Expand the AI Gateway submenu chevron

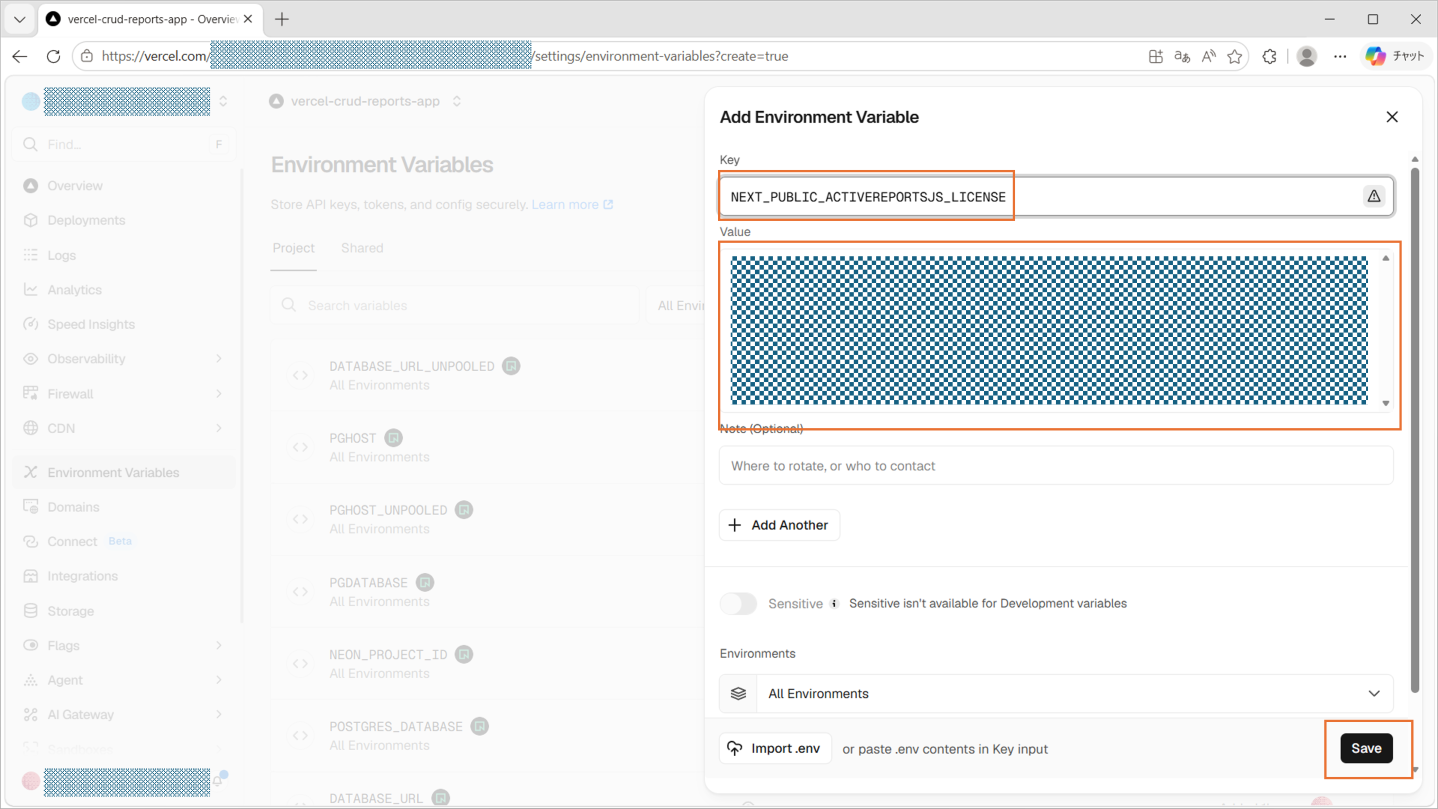(219, 715)
